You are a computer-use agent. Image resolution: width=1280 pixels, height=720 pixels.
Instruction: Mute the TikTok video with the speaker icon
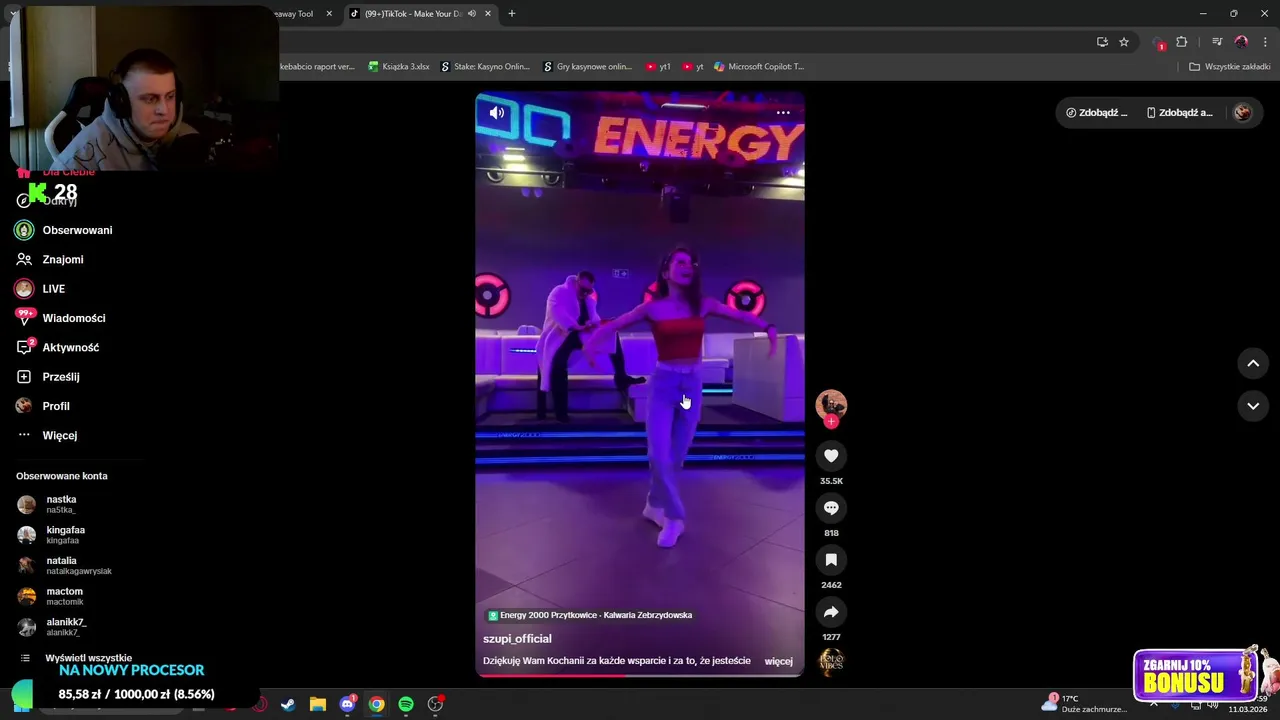coord(496,113)
